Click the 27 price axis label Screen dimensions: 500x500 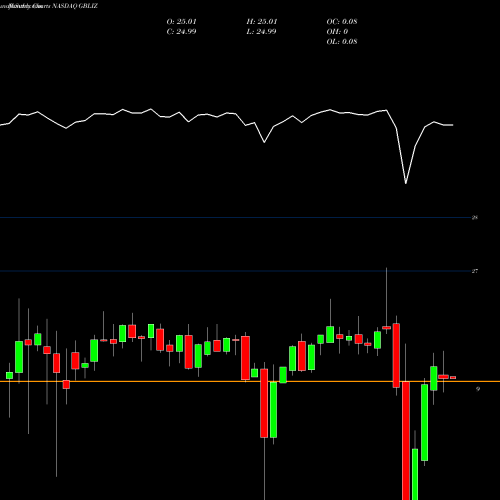[x=475, y=271]
